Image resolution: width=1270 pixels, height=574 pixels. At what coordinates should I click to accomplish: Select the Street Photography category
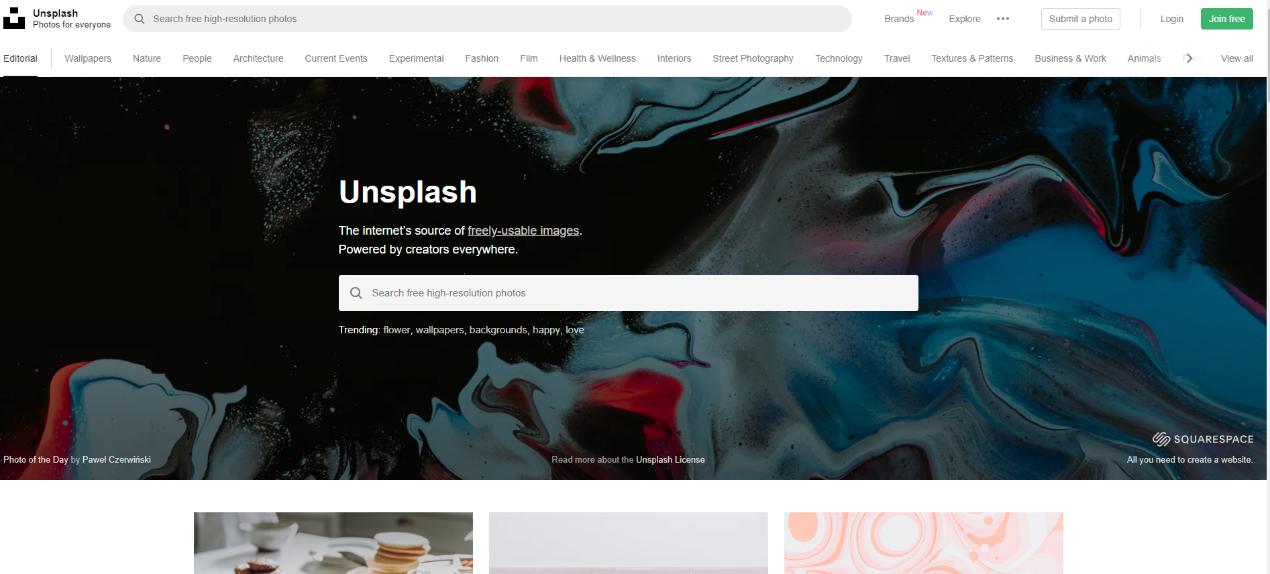pos(753,58)
